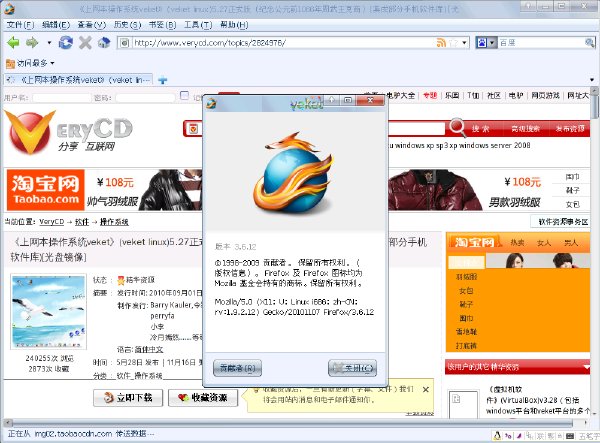Click in the Baidu search input field

pyautogui.click(x=541, y=42)
